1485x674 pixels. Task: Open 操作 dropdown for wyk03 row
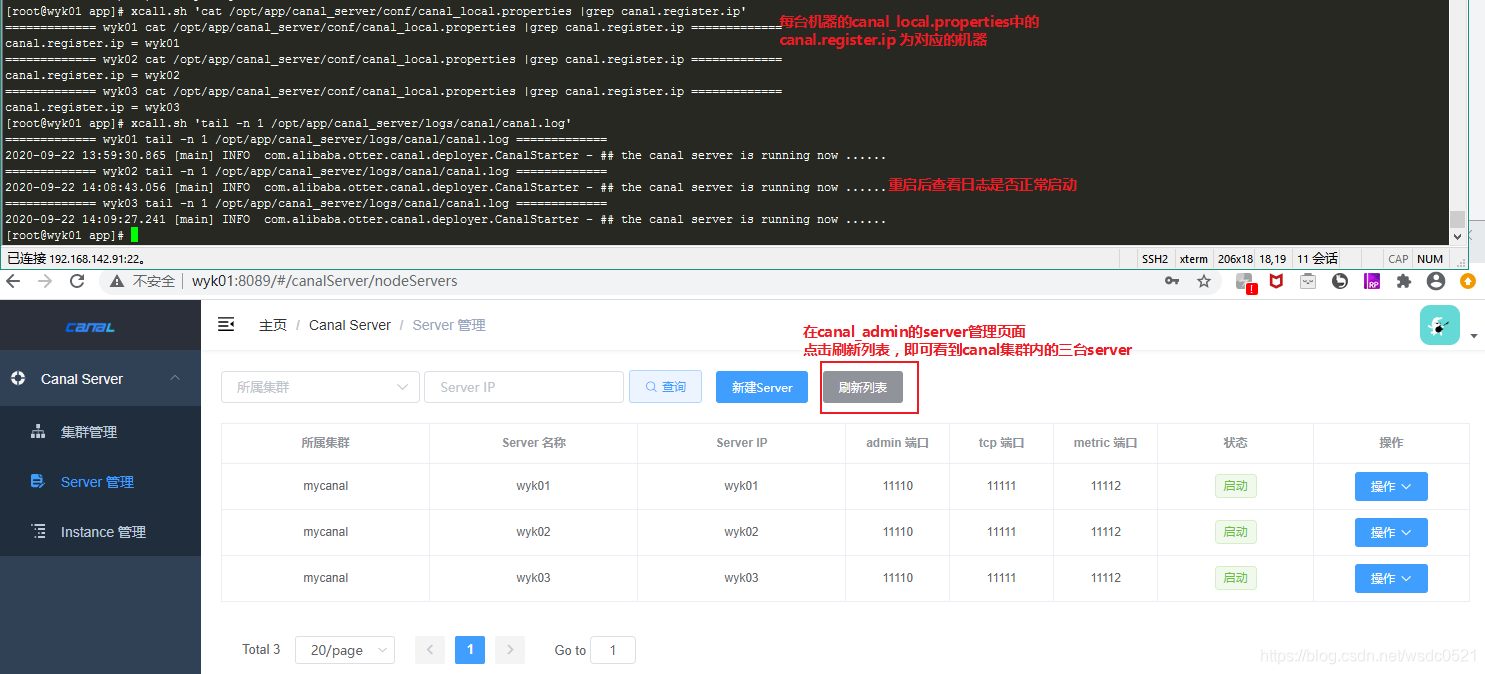click(x=1391, y=578)
